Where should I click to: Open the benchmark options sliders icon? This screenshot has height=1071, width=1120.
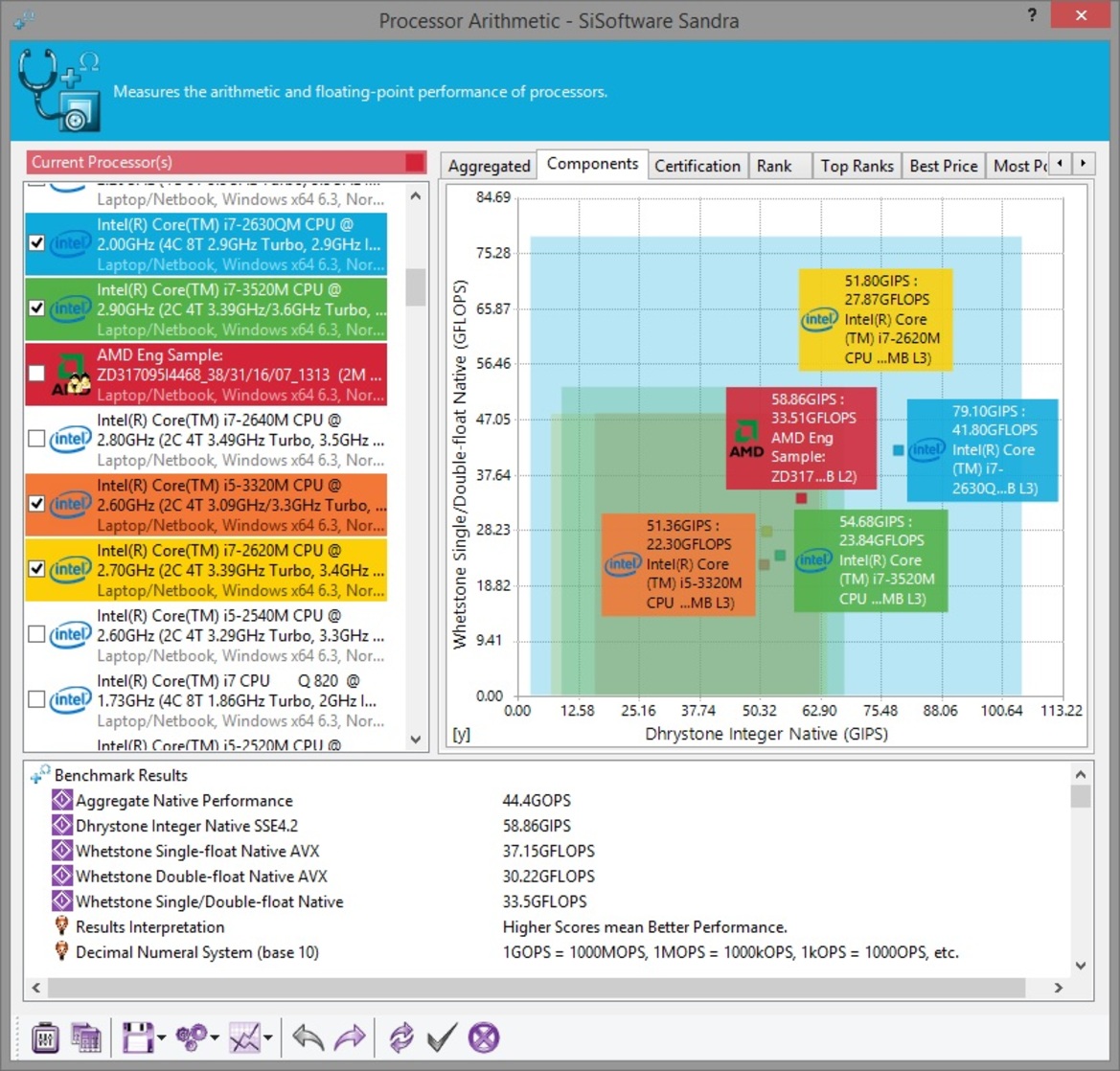click(x=45, y=1037)
